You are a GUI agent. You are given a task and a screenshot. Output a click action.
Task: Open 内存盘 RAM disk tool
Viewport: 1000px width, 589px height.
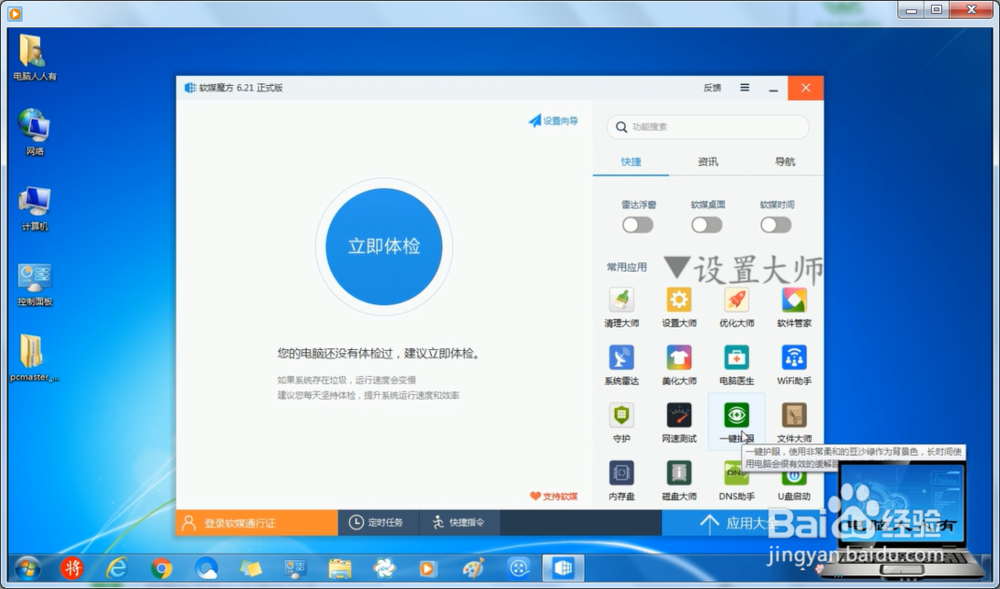click(621, 481)
